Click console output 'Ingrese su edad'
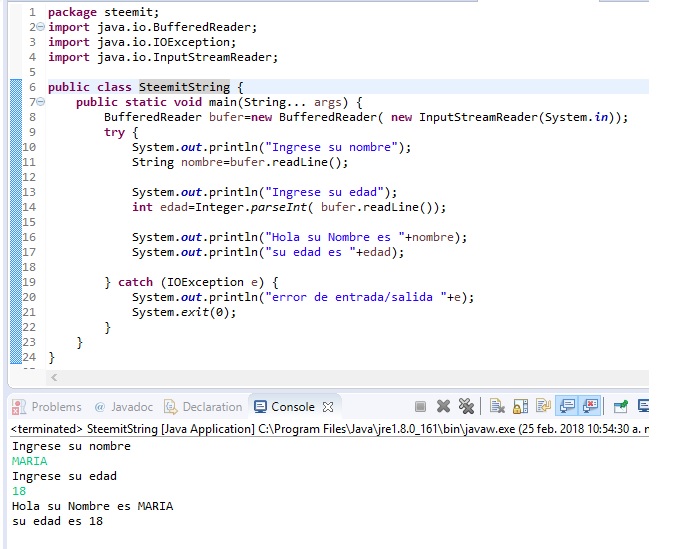 [x=64, y=476]
